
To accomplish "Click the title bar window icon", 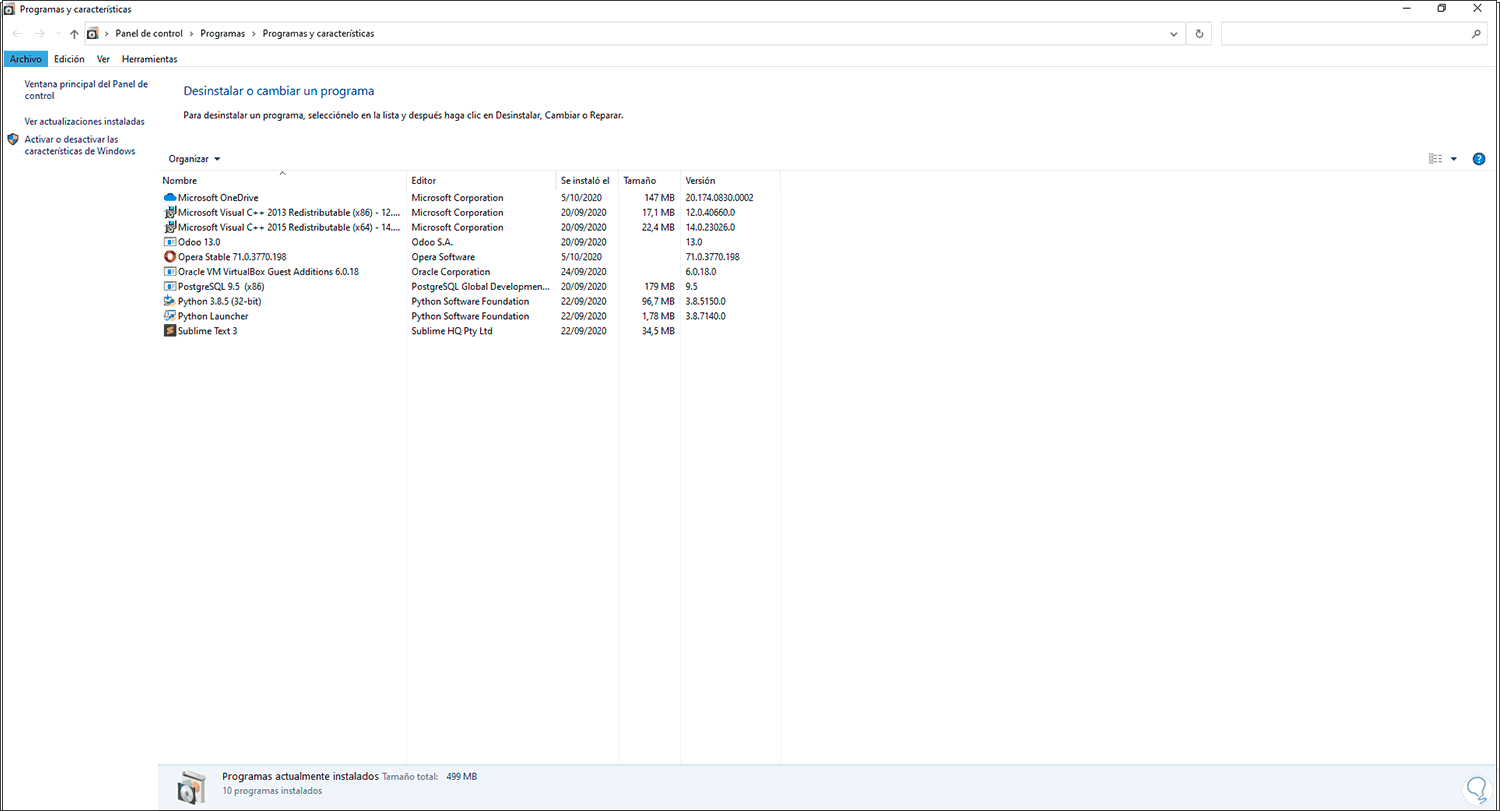I will click(x=9, y=9).
